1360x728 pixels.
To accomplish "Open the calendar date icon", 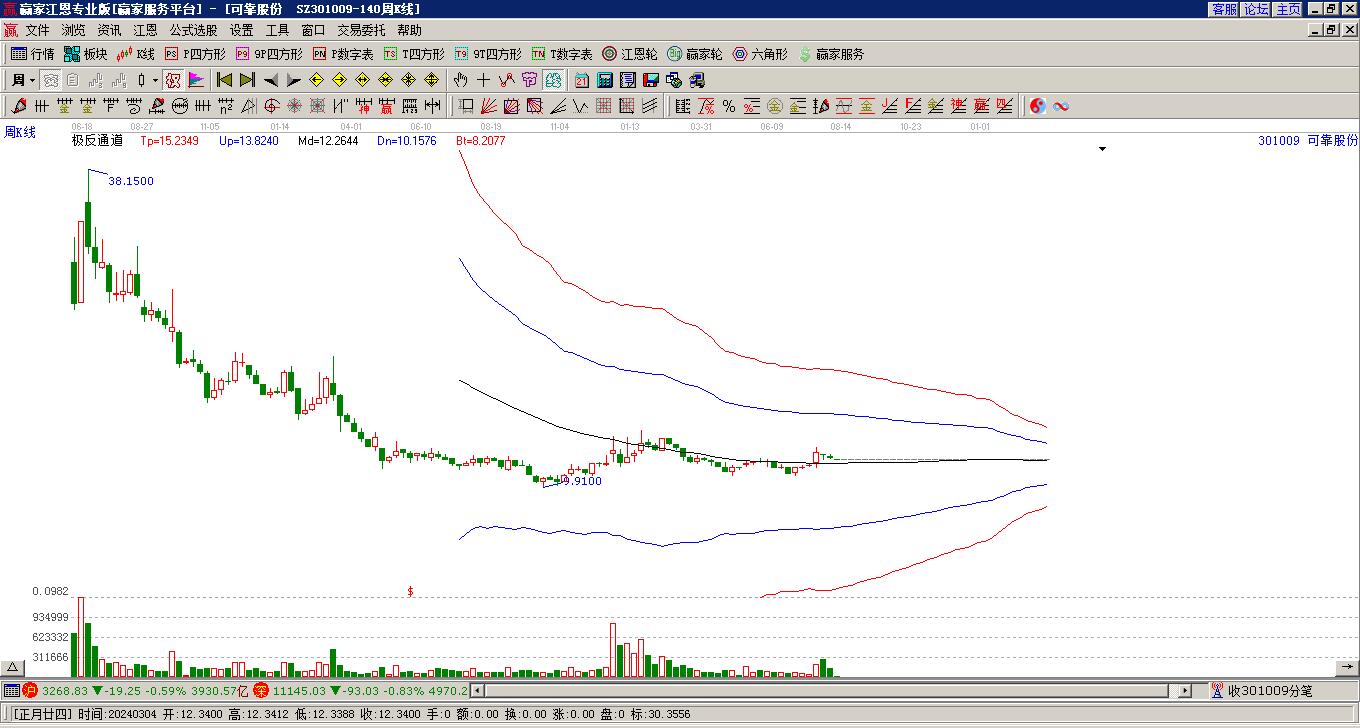I will pyautogui.click(x=582, y=80).
